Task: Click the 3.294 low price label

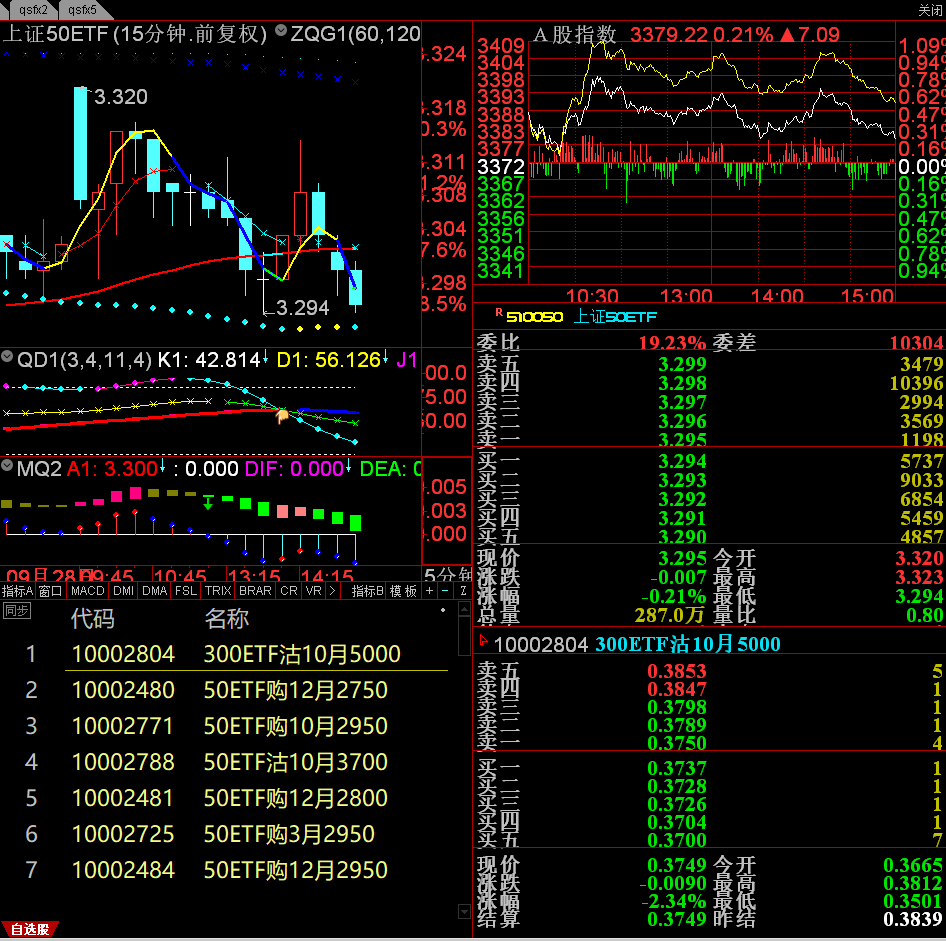Action: pyautogui.click(x=302, y=308)
